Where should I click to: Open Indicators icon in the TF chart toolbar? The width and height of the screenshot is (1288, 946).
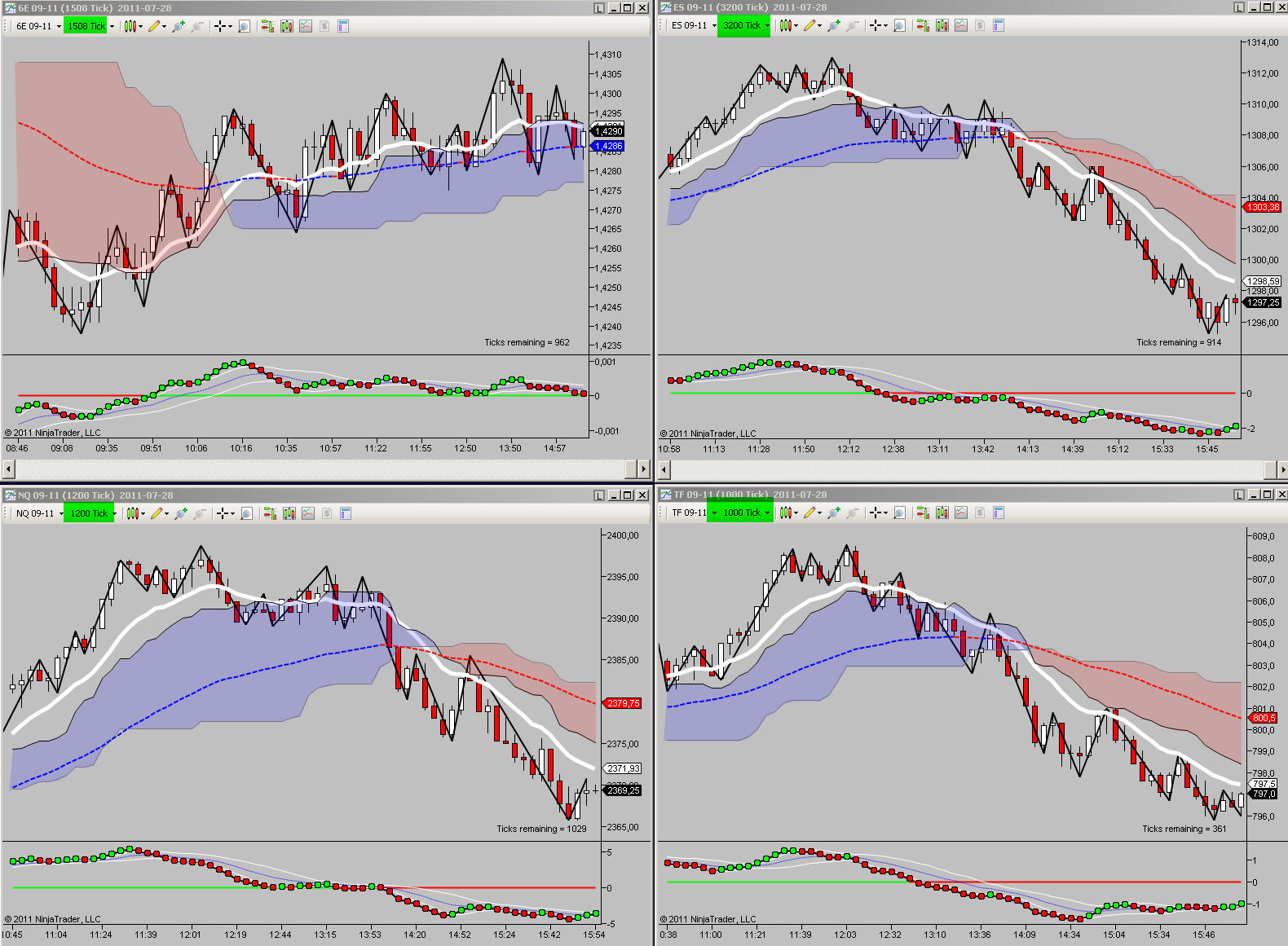(x=961, y=513)
